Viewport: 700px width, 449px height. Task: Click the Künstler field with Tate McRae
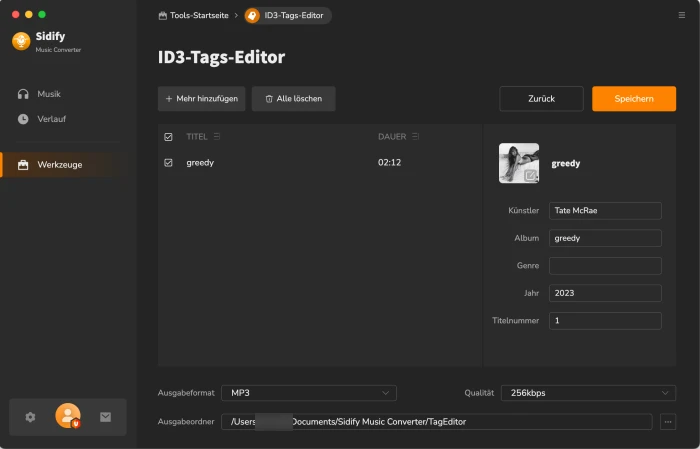(605, 211)
